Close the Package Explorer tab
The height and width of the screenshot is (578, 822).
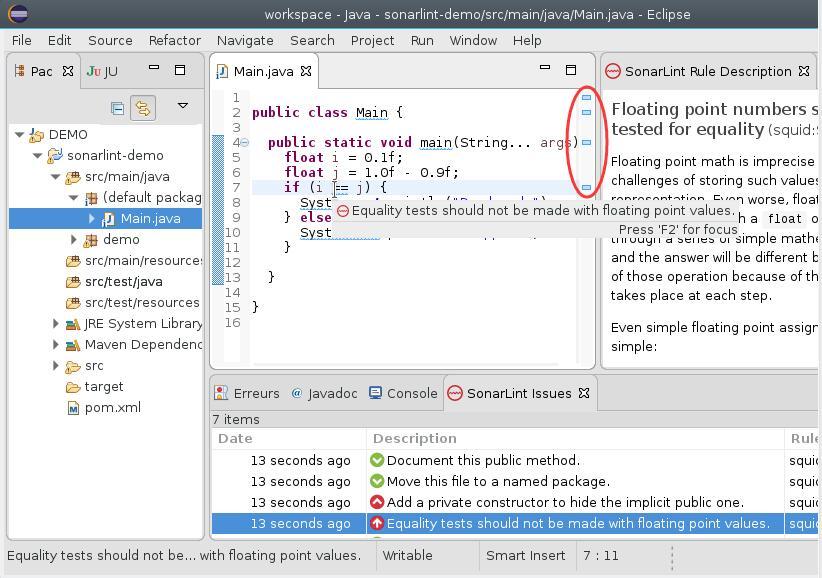[x=68, y=71]
